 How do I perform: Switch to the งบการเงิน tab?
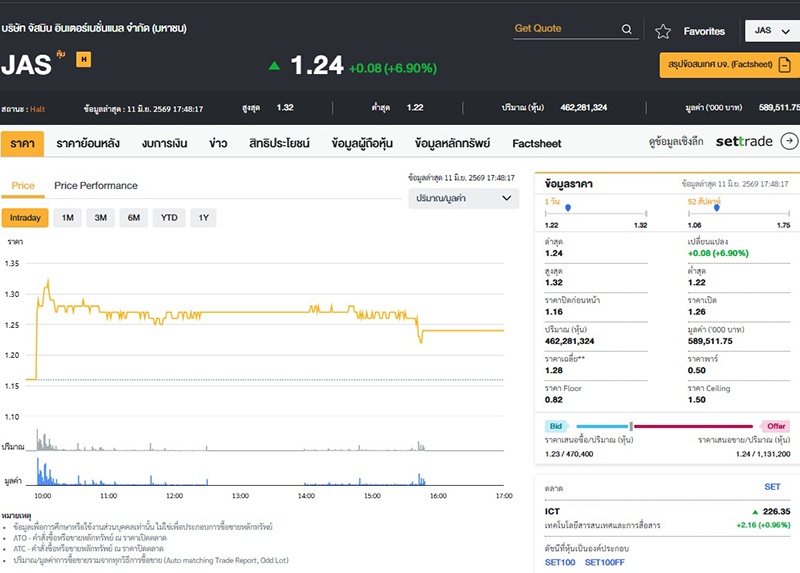coord(164,143)
